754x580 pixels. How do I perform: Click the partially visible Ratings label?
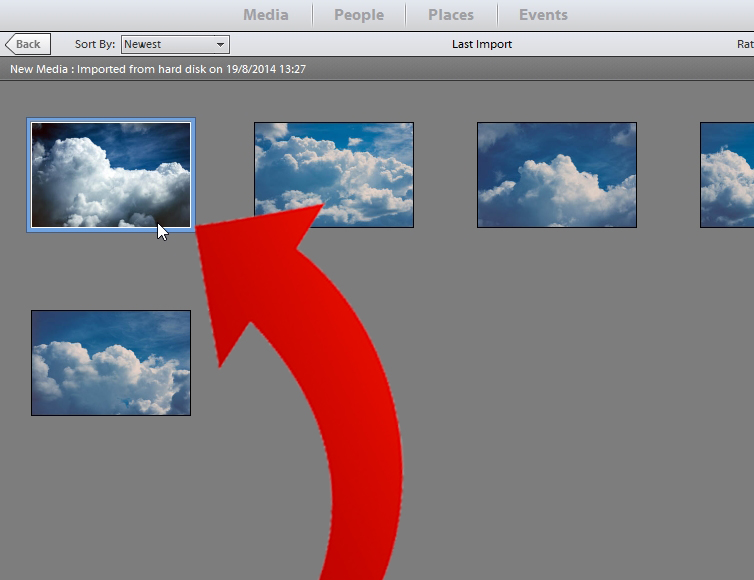[x=745, y=44]
